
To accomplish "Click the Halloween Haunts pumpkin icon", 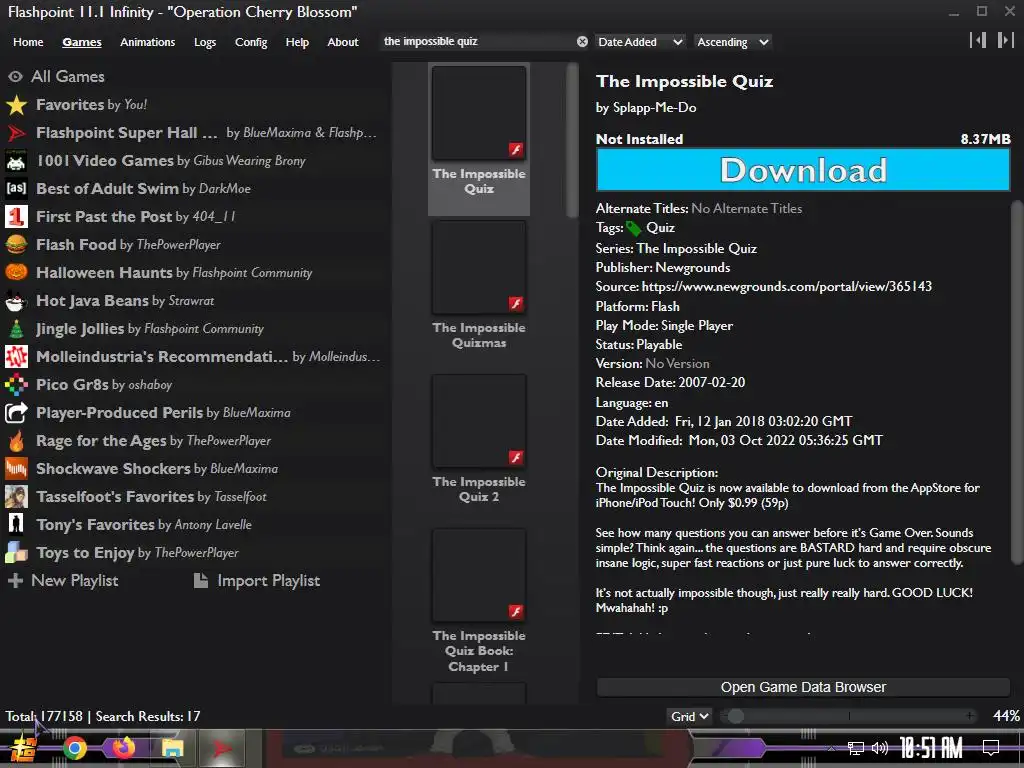I will pos(16,272).
